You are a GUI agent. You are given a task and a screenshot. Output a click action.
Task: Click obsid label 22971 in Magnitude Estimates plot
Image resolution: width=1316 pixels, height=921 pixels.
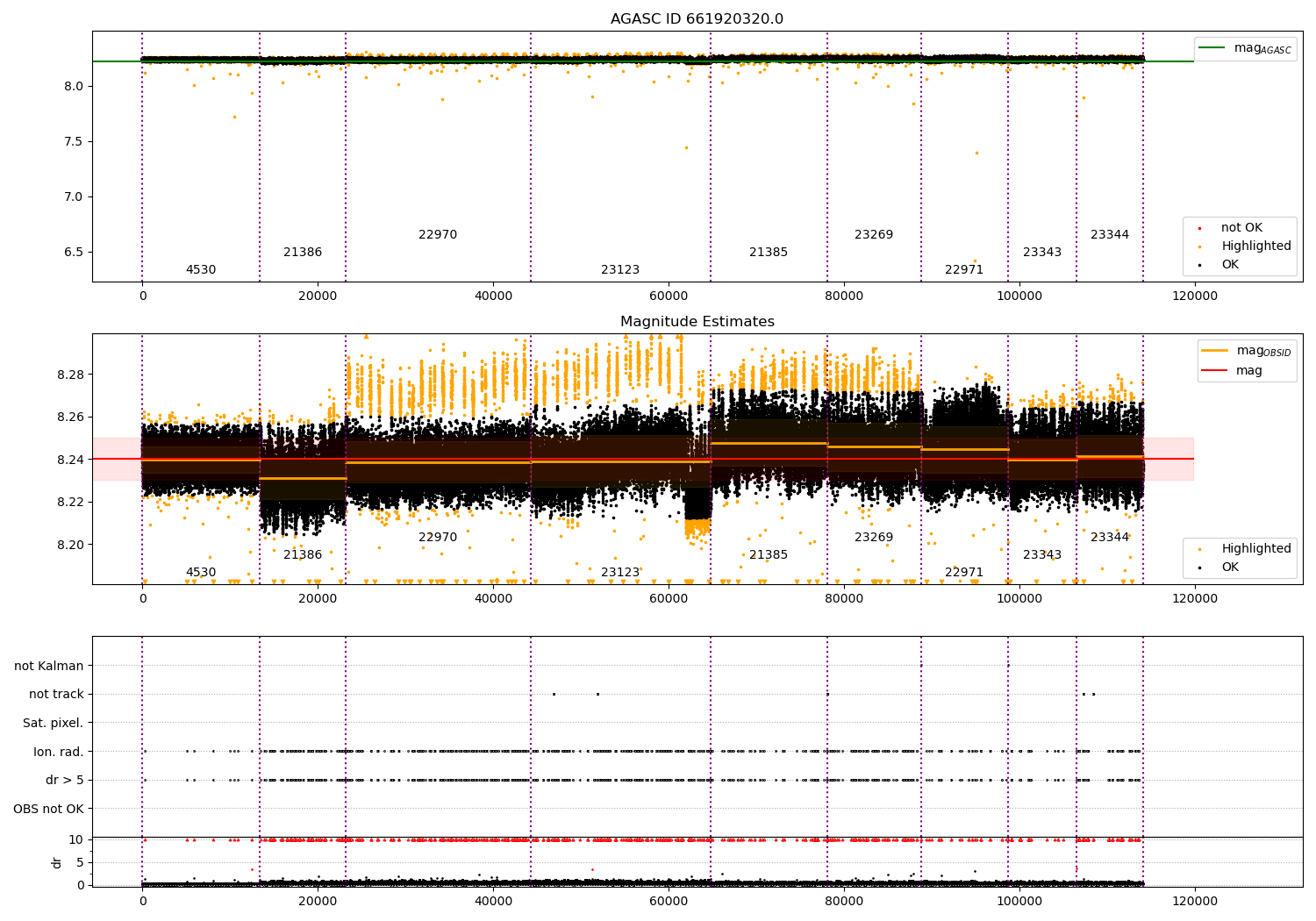point(964,573)
